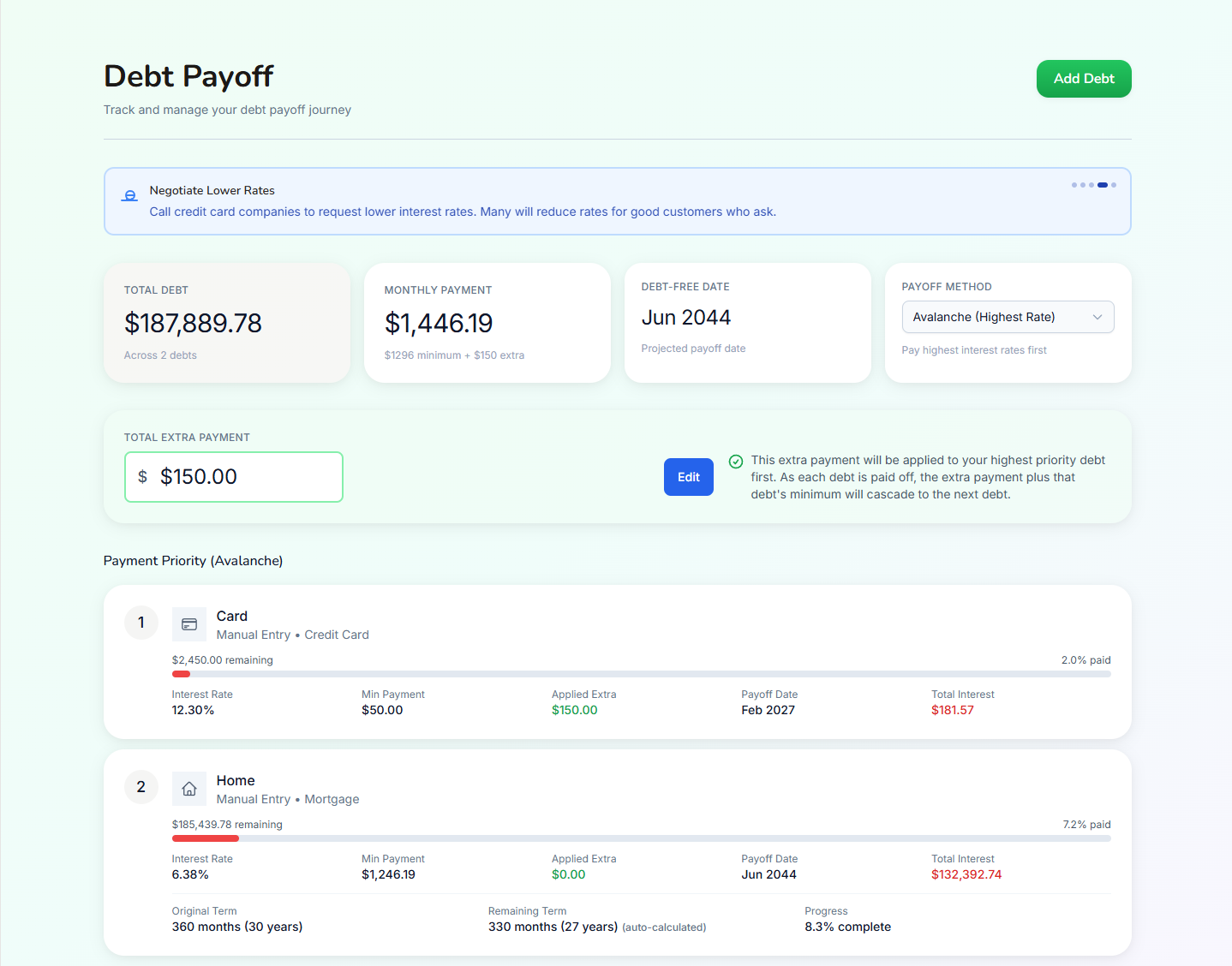
Task: Select the credit card icon beside the Card debt
Action: click(189, 624)
